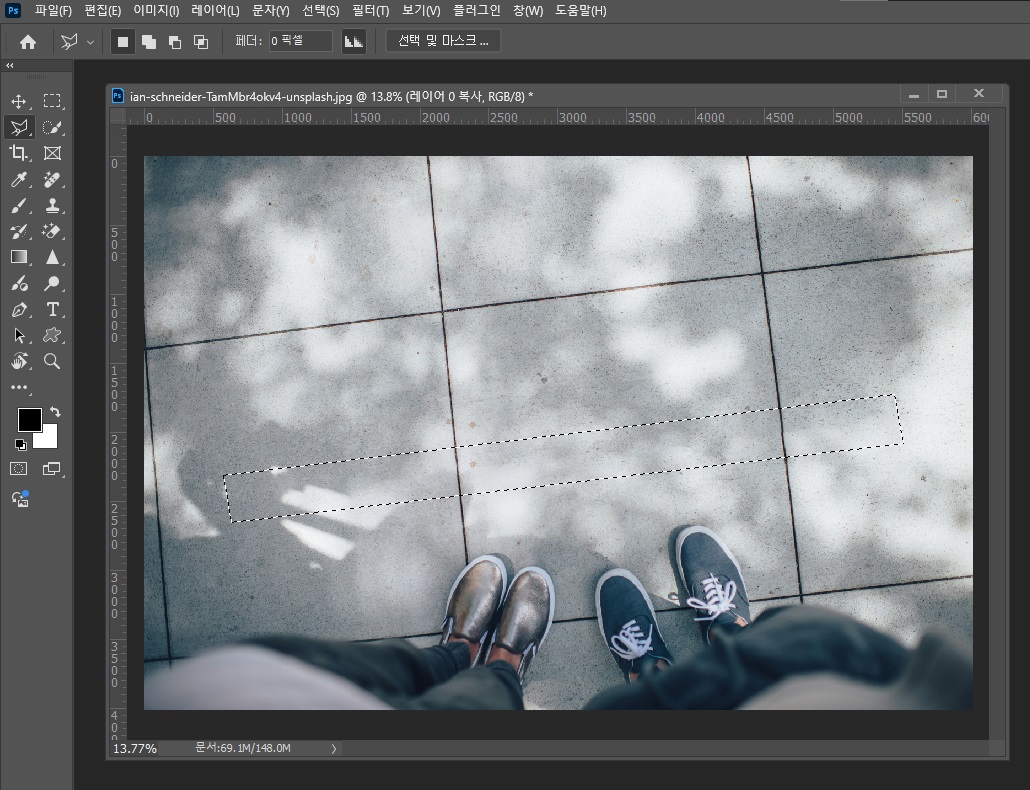Select the Dodge tool
Image resolution: width=1030 pixels, height=790 pixels.
coord(52,284)
